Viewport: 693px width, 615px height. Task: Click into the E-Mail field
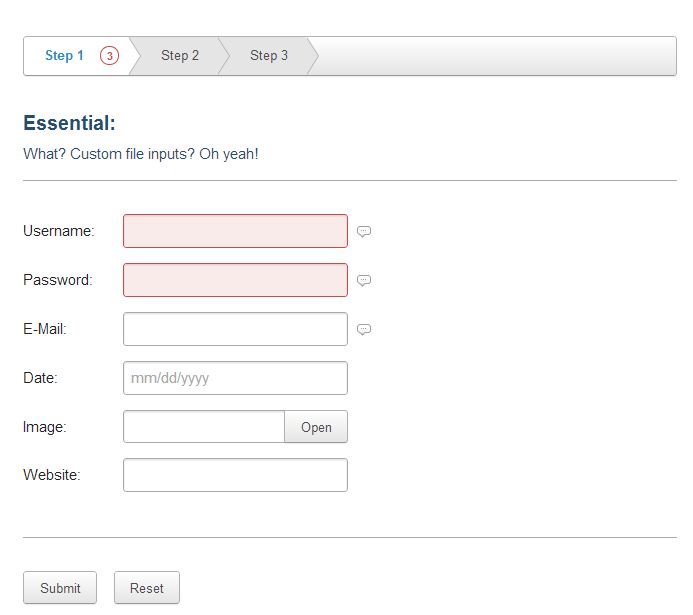tap(235, 329)
